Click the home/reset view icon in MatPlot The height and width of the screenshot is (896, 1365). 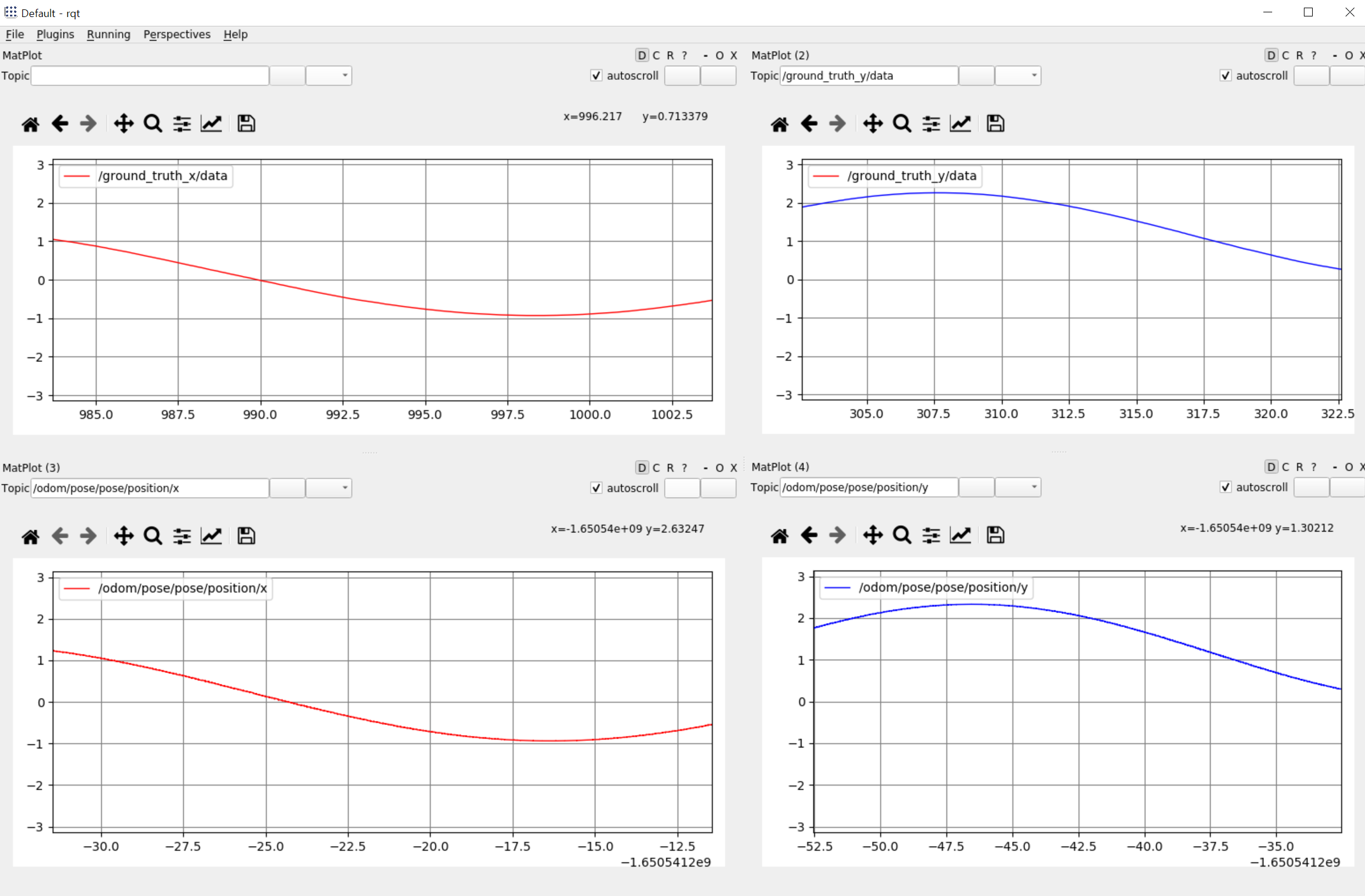31,123
